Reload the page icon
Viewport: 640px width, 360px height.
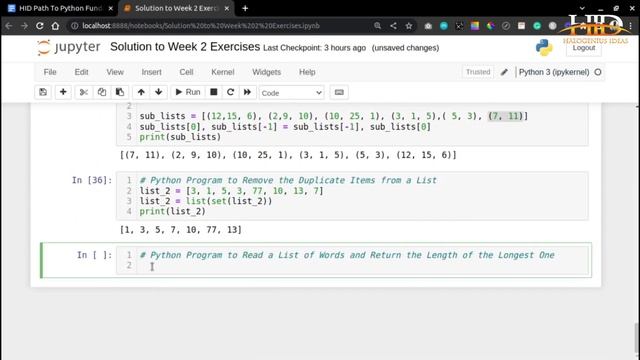[x=40, y=26]
